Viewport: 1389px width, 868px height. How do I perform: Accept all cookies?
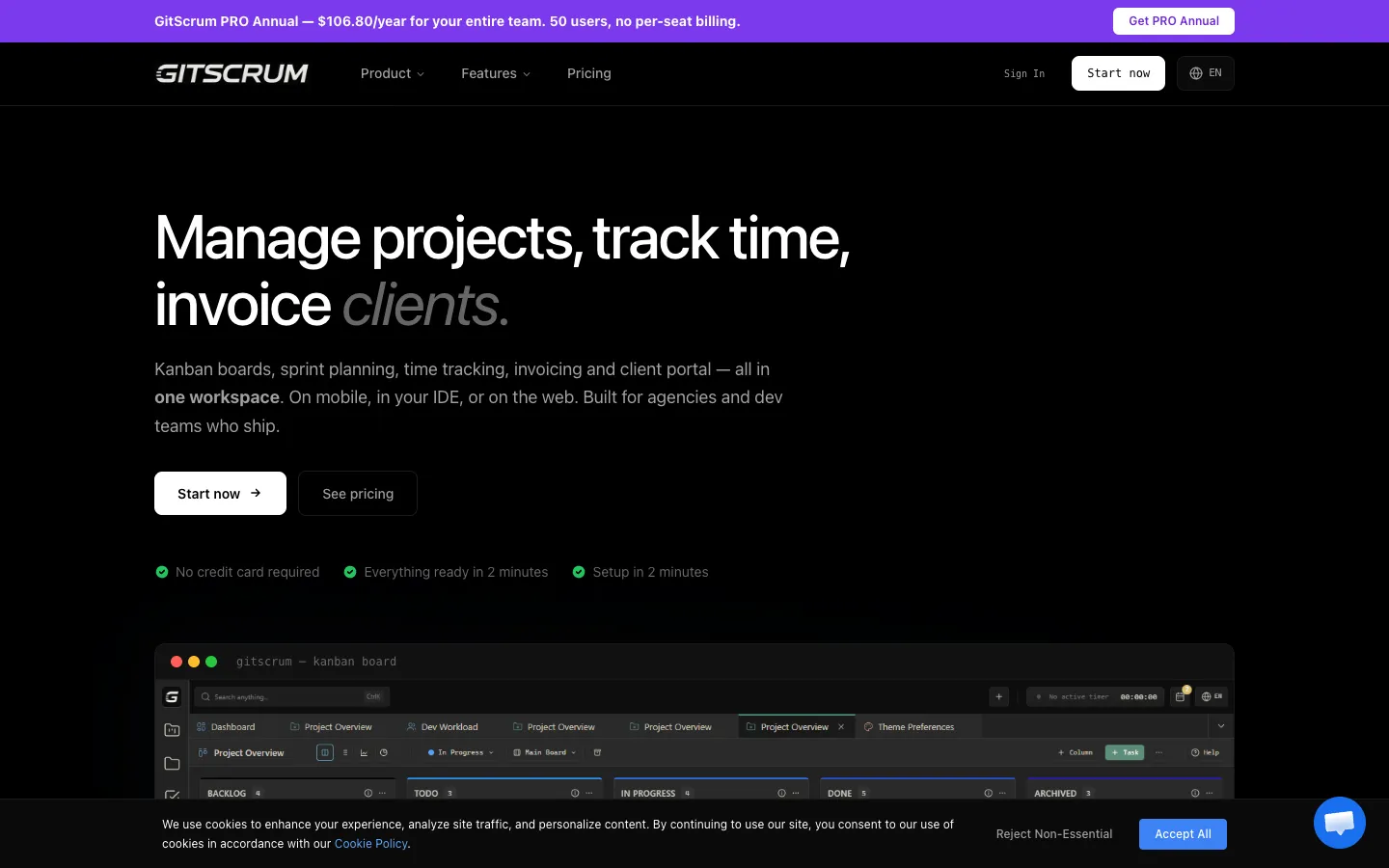click(1183, 834)
